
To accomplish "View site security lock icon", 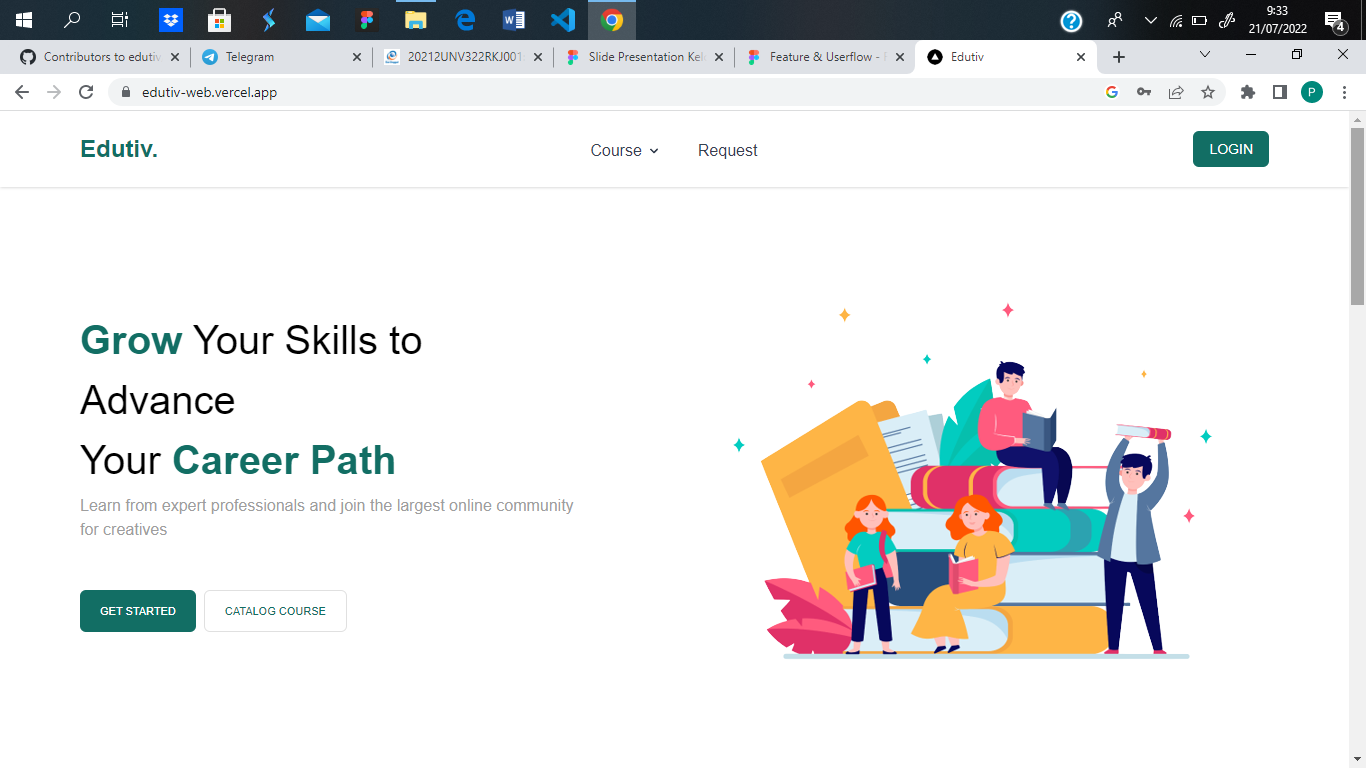I will 126,92.
